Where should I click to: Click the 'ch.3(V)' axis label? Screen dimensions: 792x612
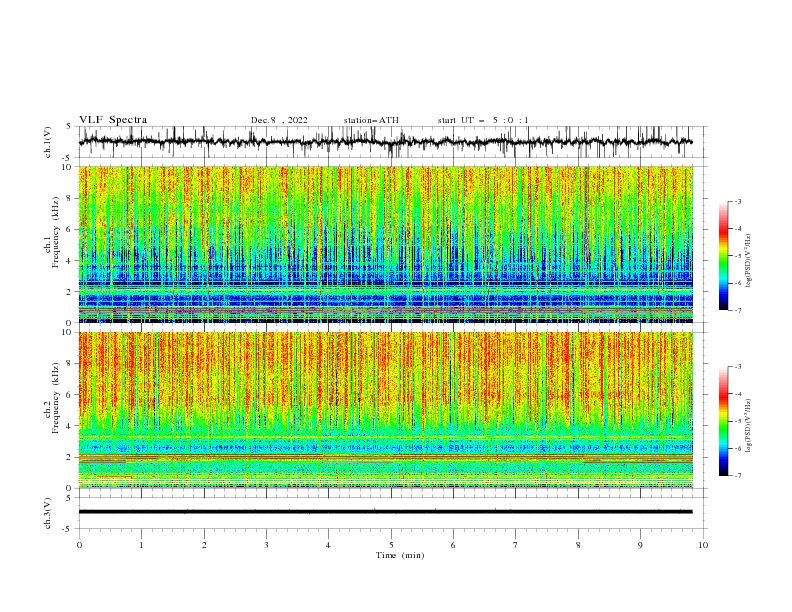pos(48,514)
